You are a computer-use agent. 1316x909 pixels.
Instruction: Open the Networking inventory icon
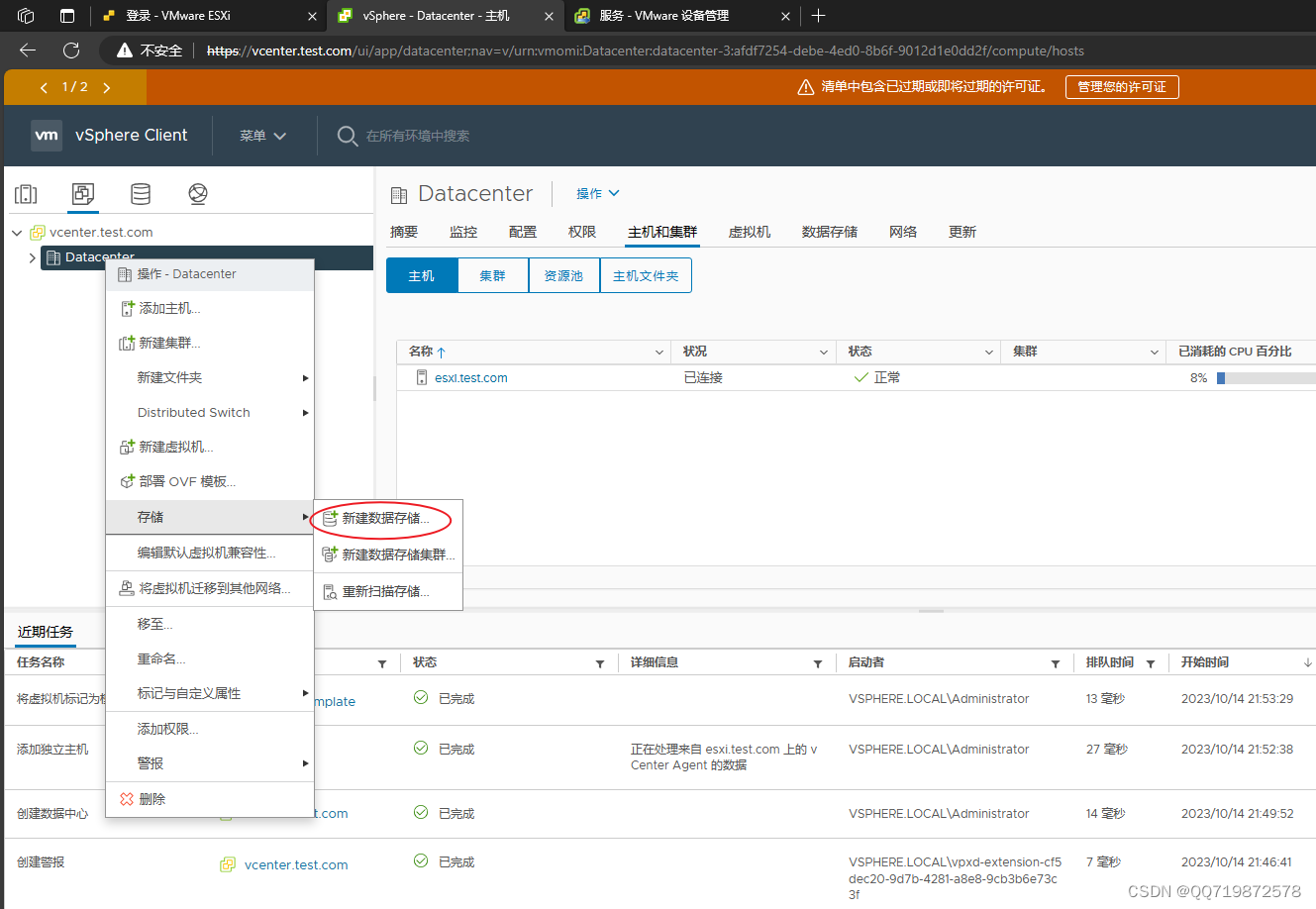[198, 194]
